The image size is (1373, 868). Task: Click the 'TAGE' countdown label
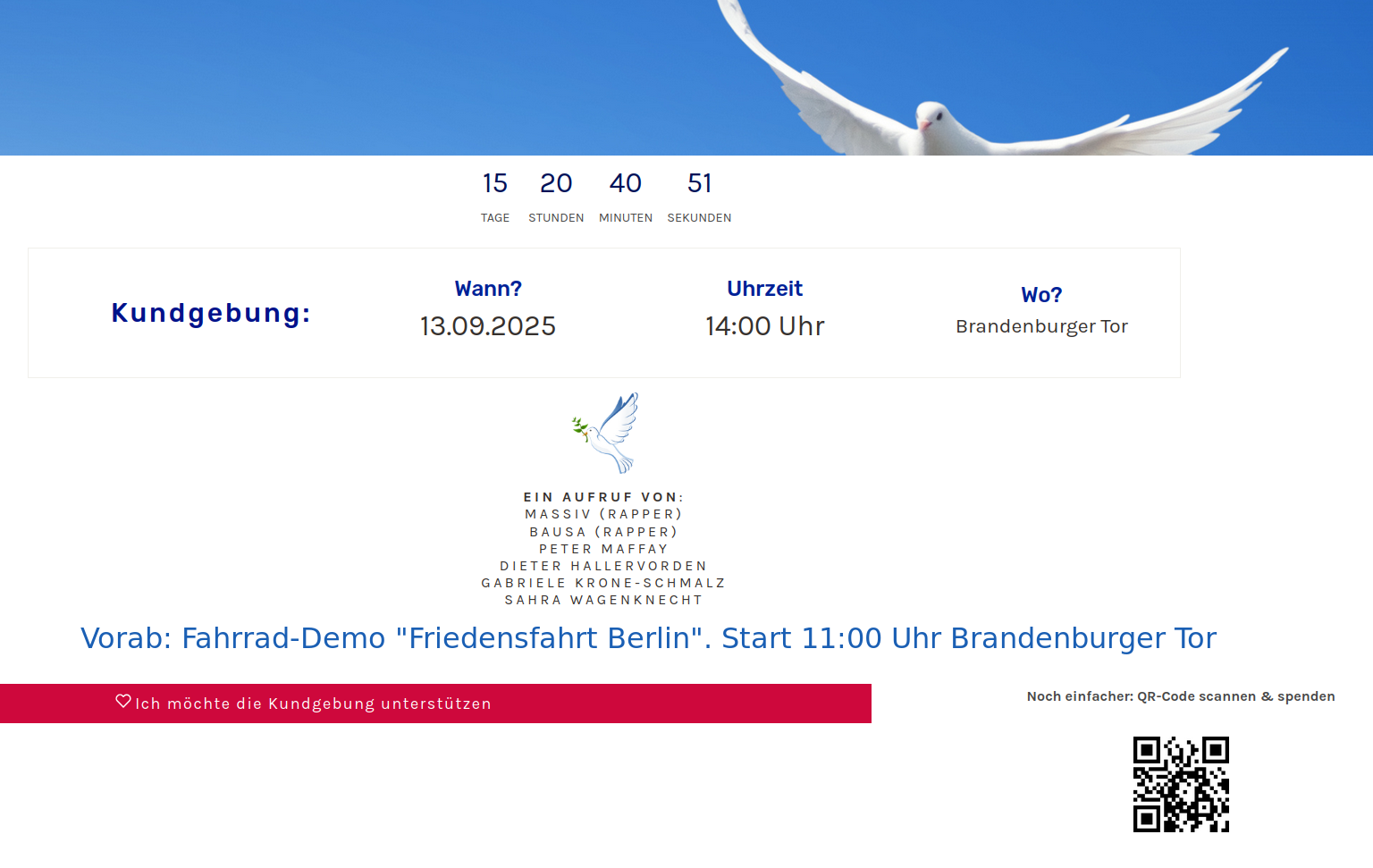(x=495, y=218)
